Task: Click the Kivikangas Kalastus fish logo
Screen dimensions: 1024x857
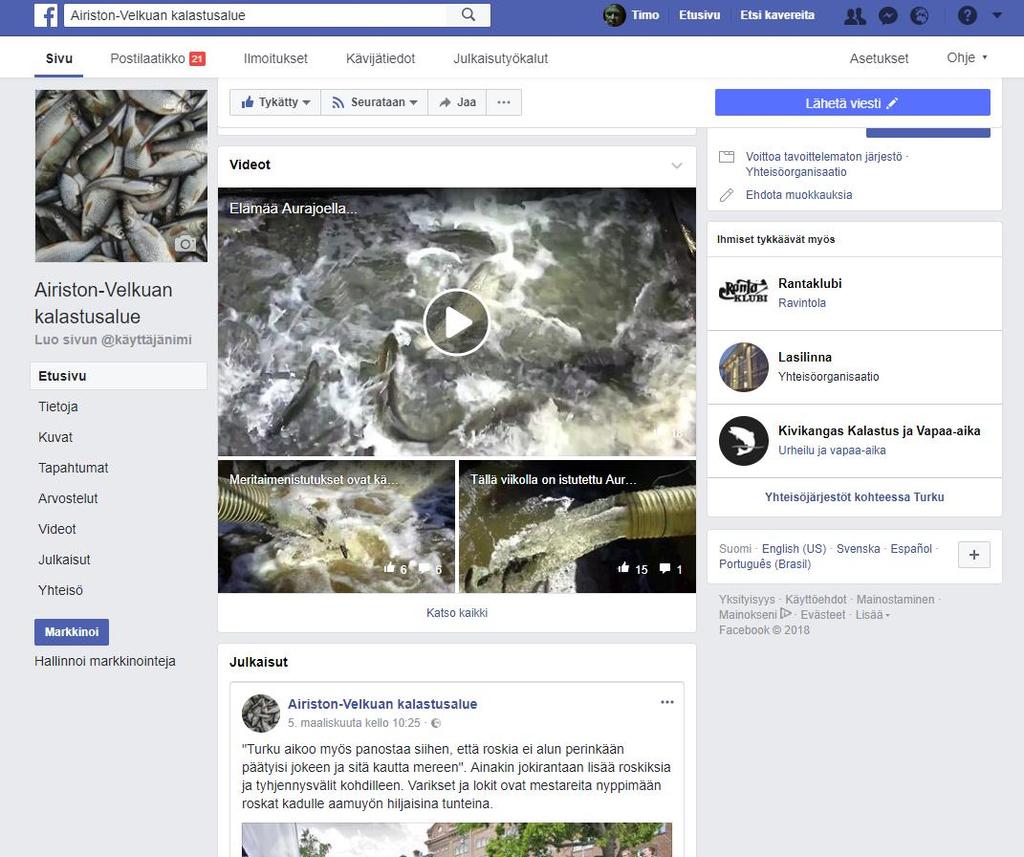Action: pos(743,441)
